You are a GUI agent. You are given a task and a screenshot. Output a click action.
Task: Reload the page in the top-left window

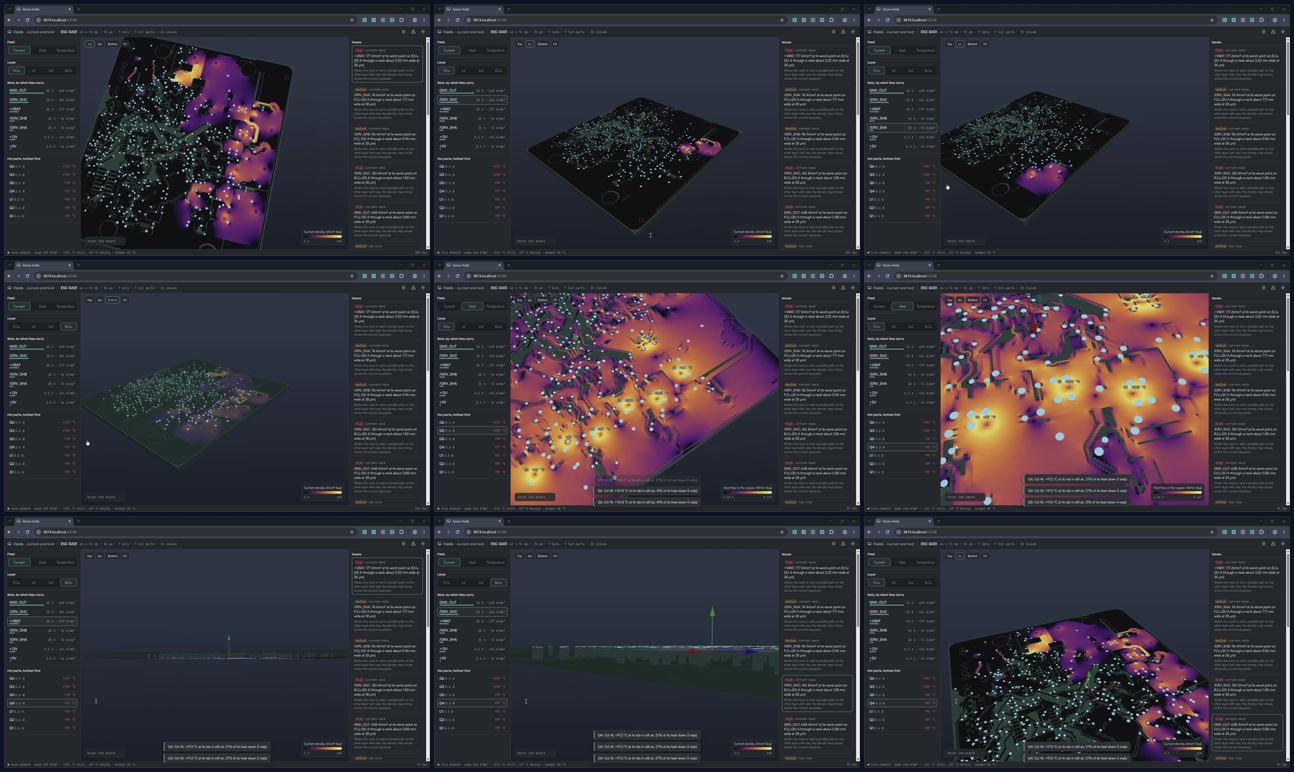pyautogui.click(x=28, y=20)
